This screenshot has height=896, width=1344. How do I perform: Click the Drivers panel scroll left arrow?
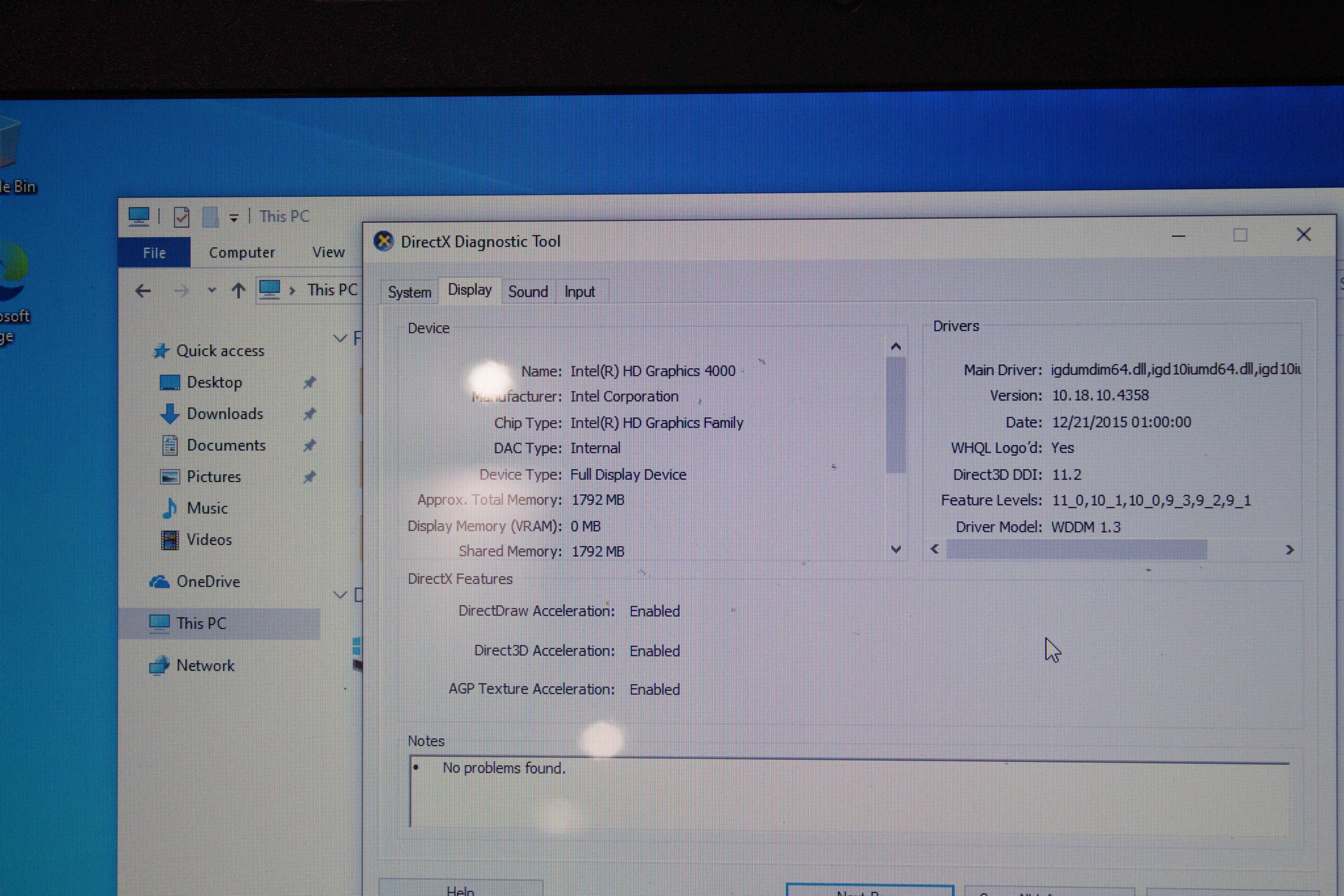click(x=935, y=549)
